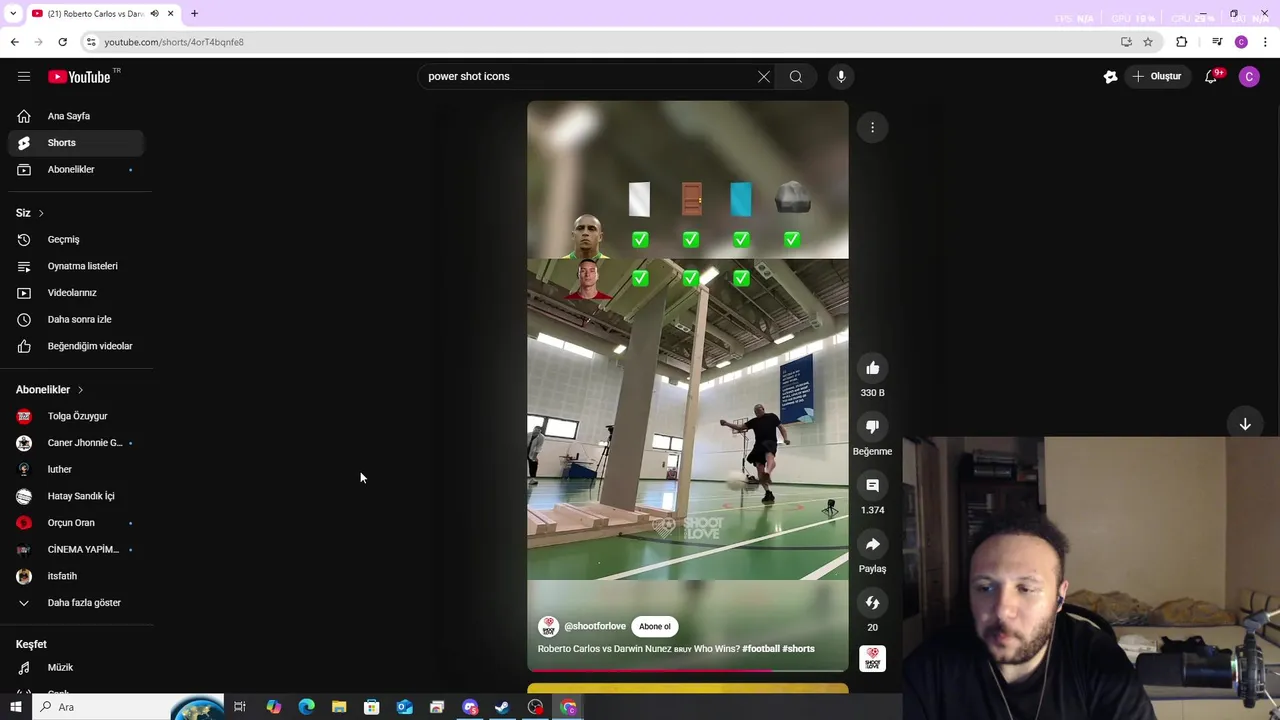Open CİNEMA YAPIM... channel

(76, 549)
